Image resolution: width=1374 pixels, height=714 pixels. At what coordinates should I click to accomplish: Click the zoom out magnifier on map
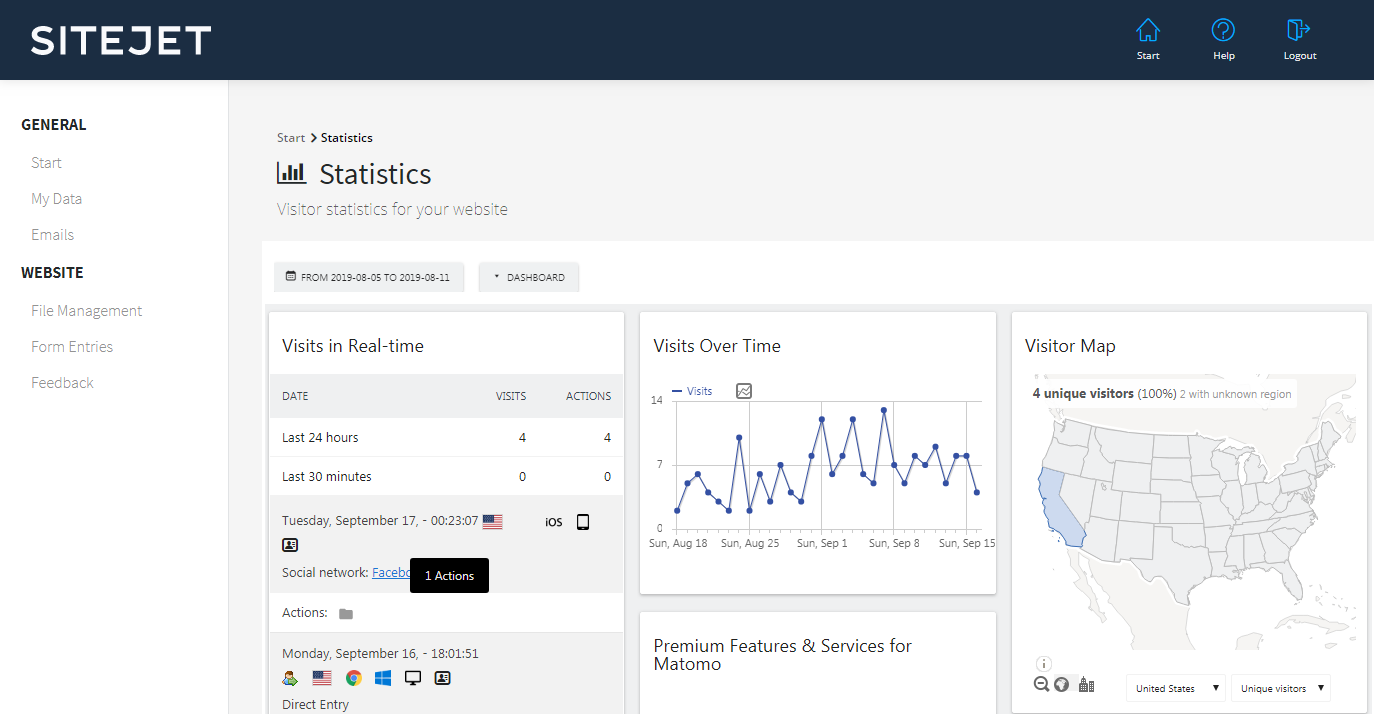coord(1041,684)
